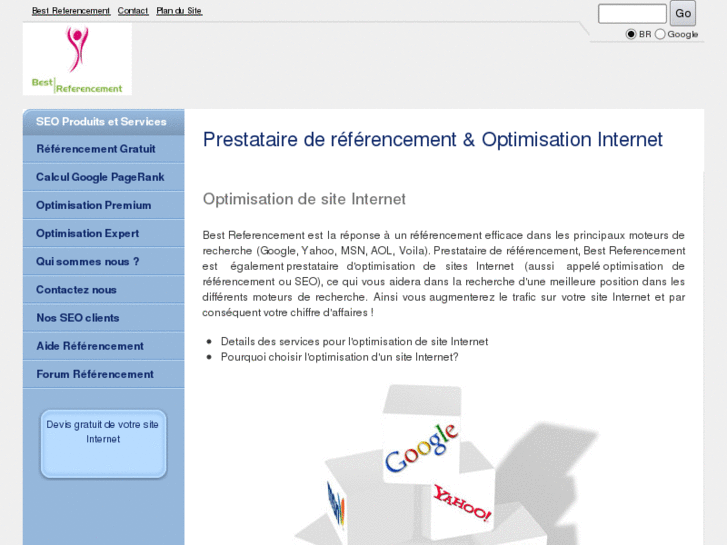Select the BR search radio button
The image size is (727, 545).
631,34
